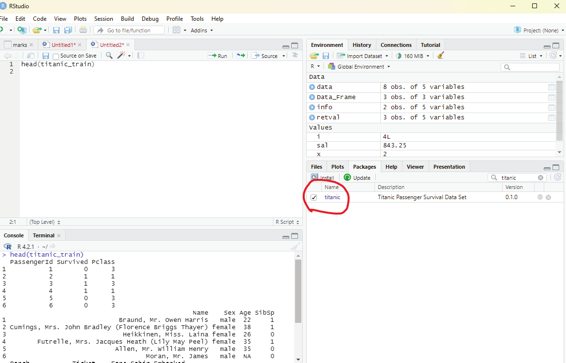Uncheck the titanic package checkbox
566x363 pixels.
[314, 197]
